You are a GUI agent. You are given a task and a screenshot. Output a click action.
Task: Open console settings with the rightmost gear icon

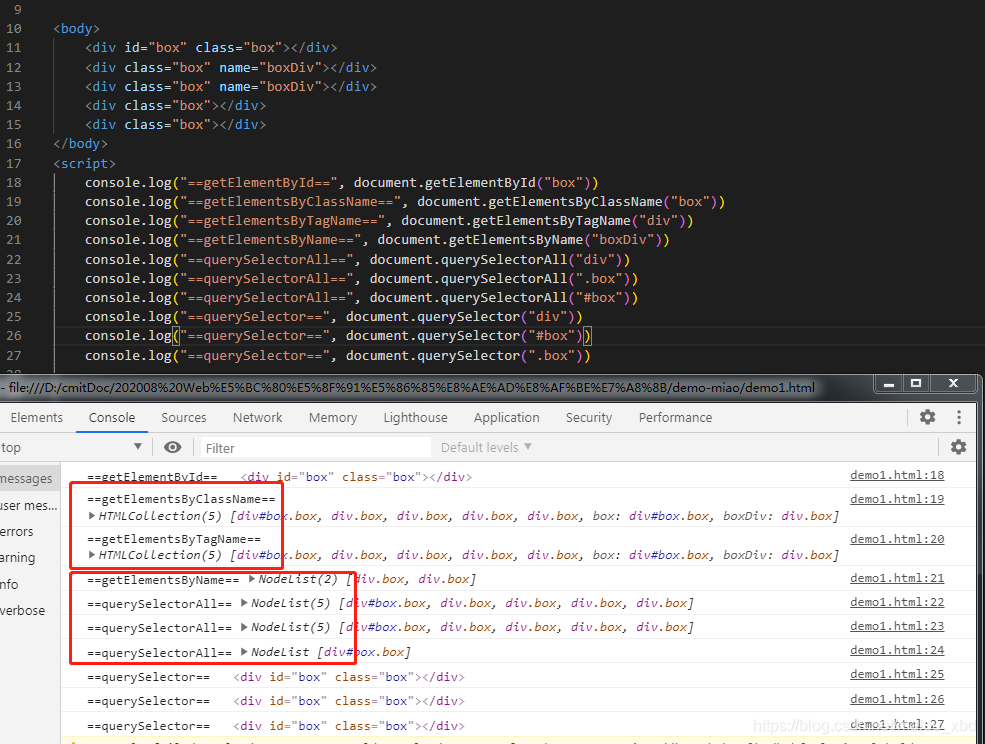pyautogui.click(x=958, y=447)
